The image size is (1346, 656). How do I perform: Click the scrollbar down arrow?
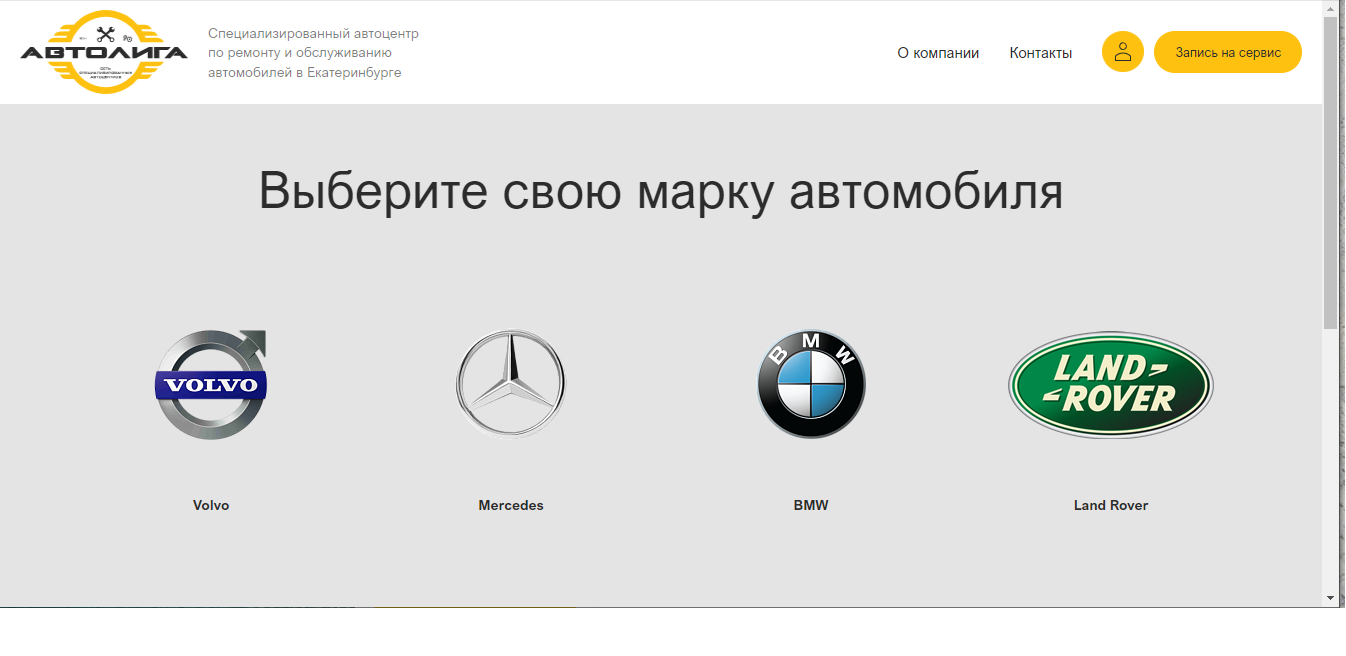pyautogui.click(x=1330, y=598)
